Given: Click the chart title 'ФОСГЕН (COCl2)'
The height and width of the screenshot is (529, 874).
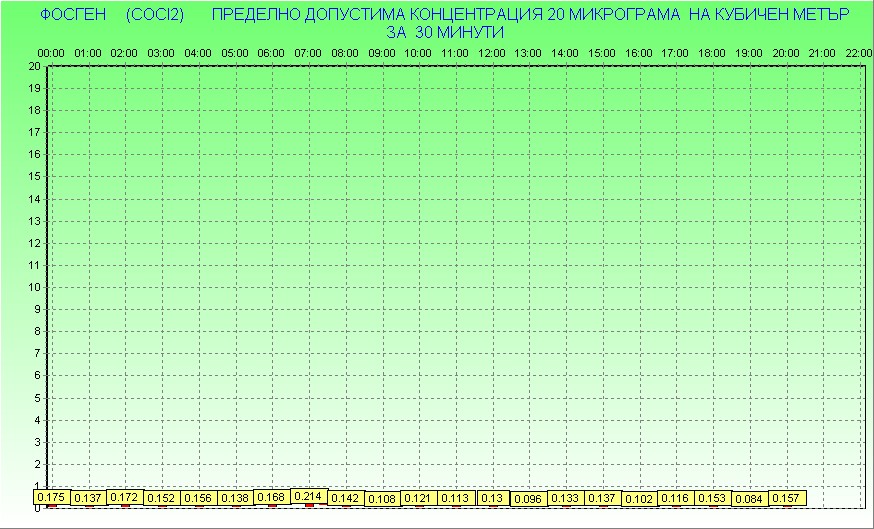Looking at the screenshot, I should [112, 14].
